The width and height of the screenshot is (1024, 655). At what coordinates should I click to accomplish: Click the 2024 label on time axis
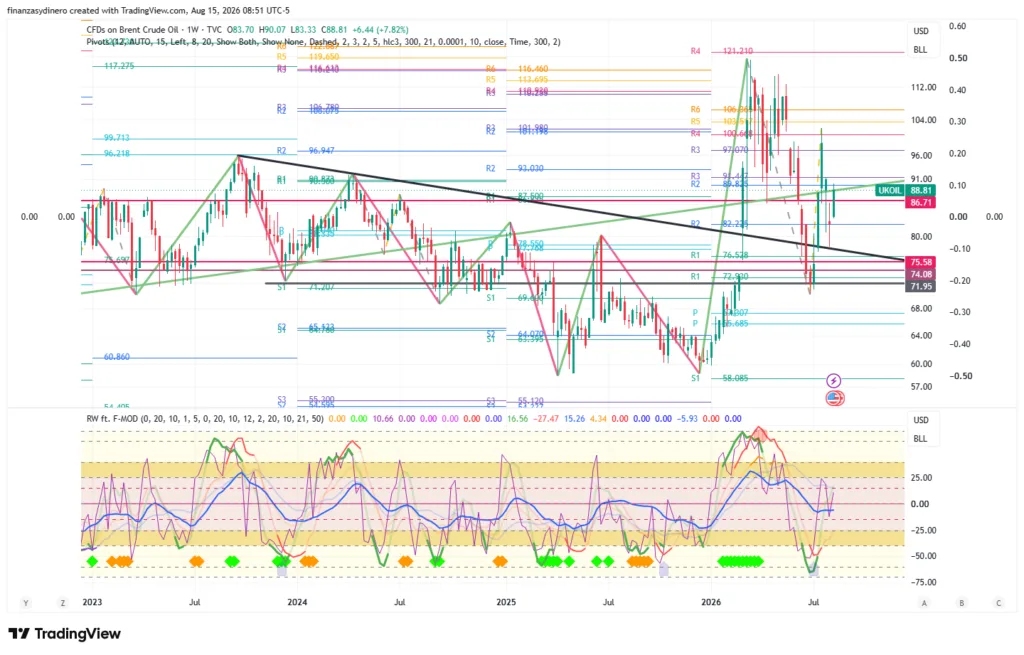coord(297,601)
